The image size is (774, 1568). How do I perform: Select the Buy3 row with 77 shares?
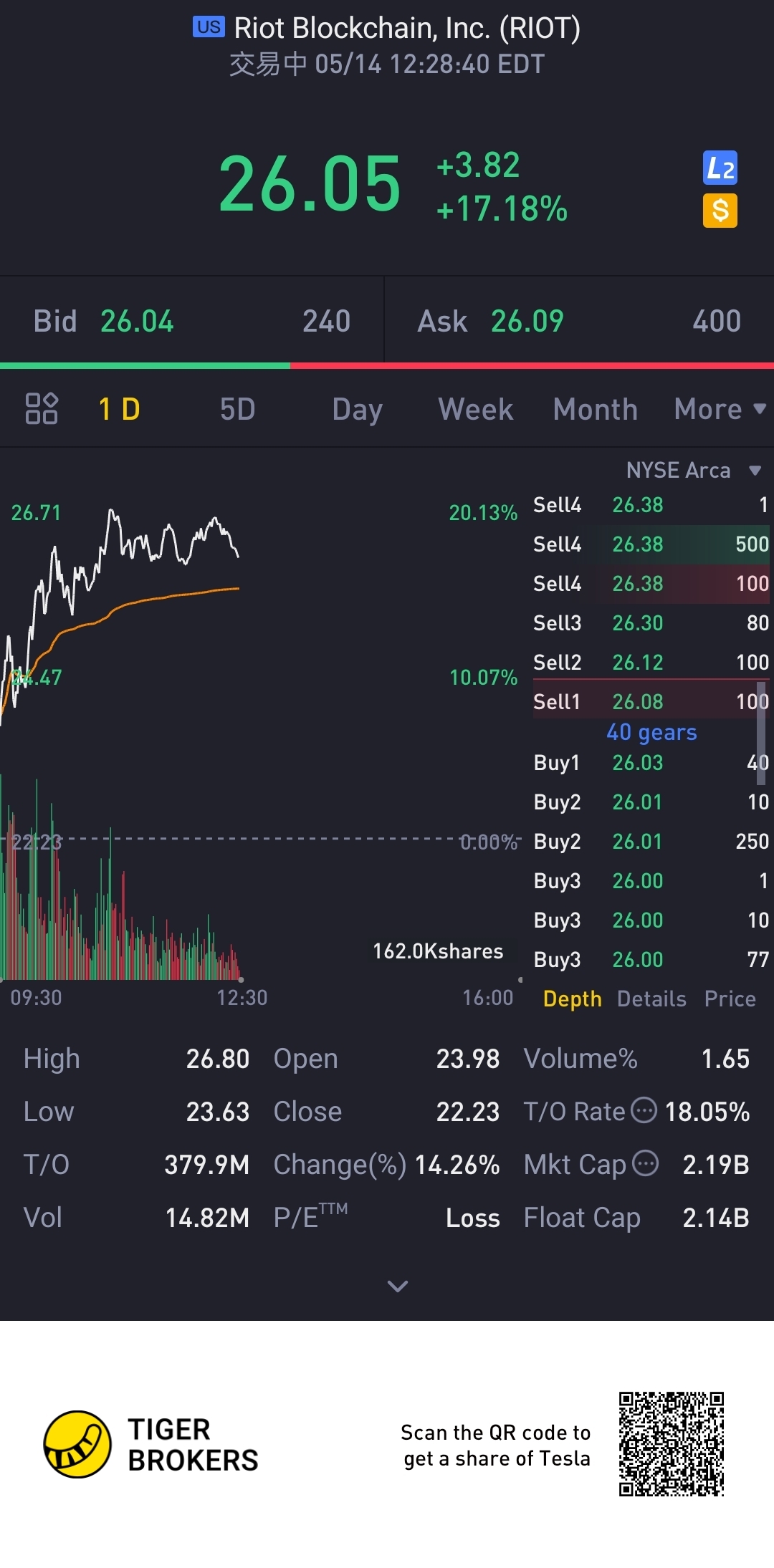pos(651,959)
